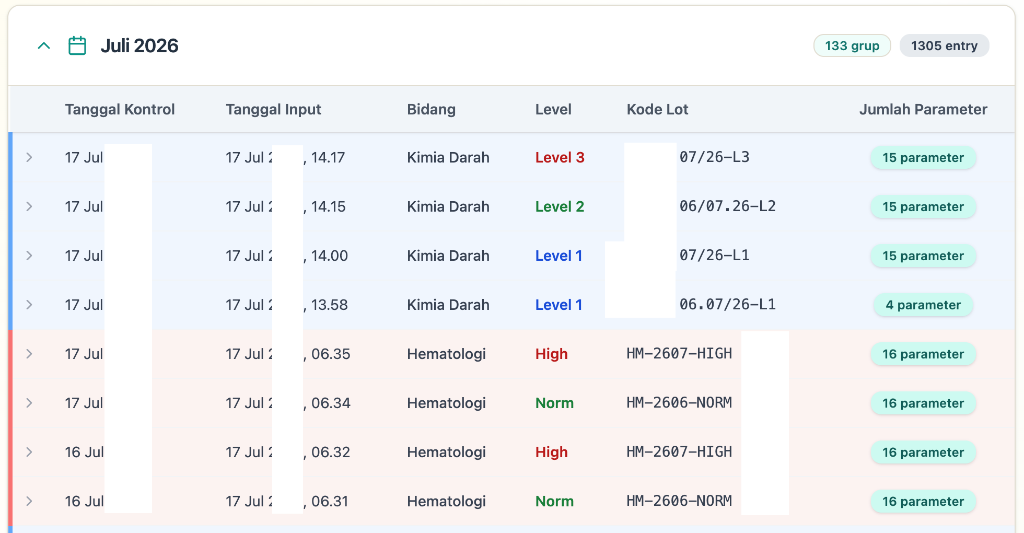Click the green Level 2 label

click(x=560, y=206)
